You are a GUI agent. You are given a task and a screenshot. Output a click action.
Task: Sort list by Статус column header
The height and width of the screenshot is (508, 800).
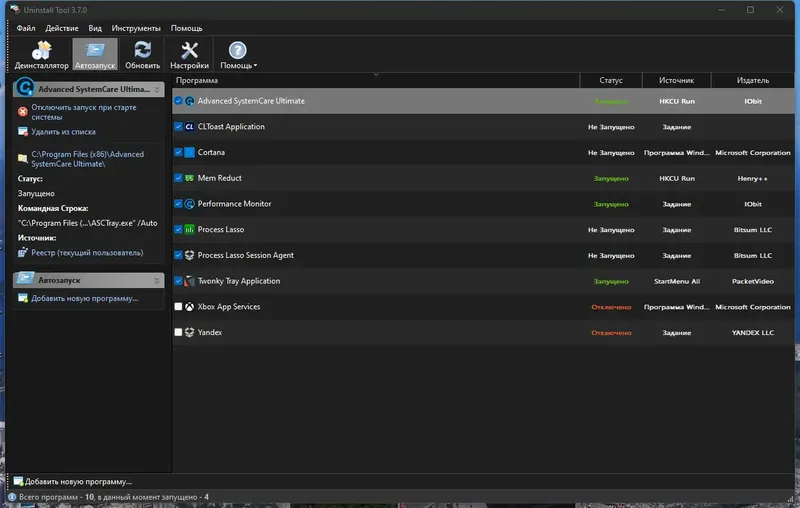611,80
